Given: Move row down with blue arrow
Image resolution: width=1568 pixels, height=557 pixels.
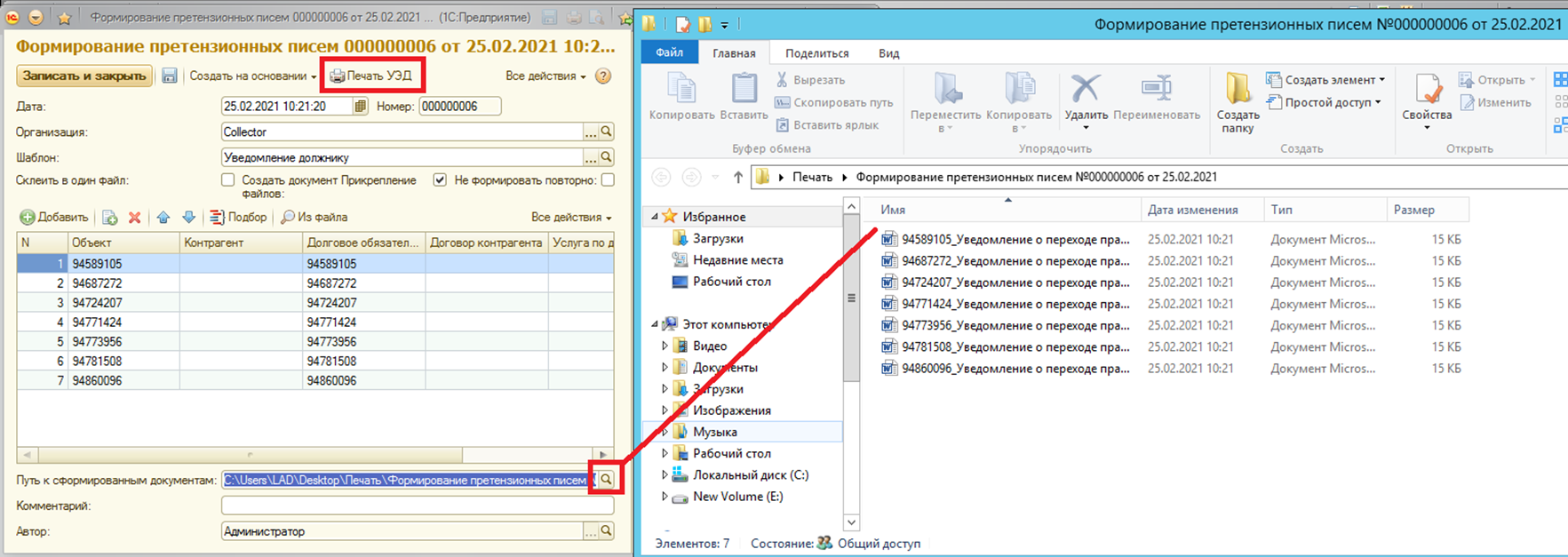Looking at the screenshot, I should 188,218.
